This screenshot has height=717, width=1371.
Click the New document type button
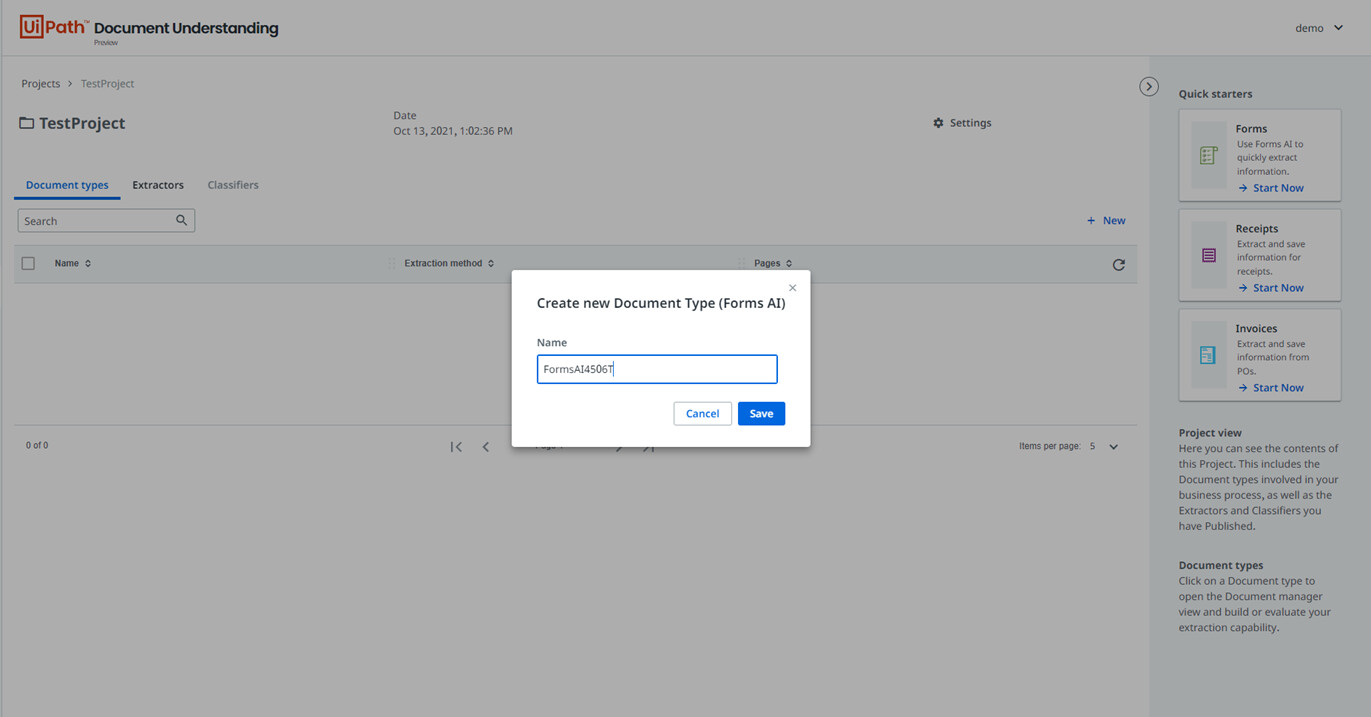[x=1106, y=221]
